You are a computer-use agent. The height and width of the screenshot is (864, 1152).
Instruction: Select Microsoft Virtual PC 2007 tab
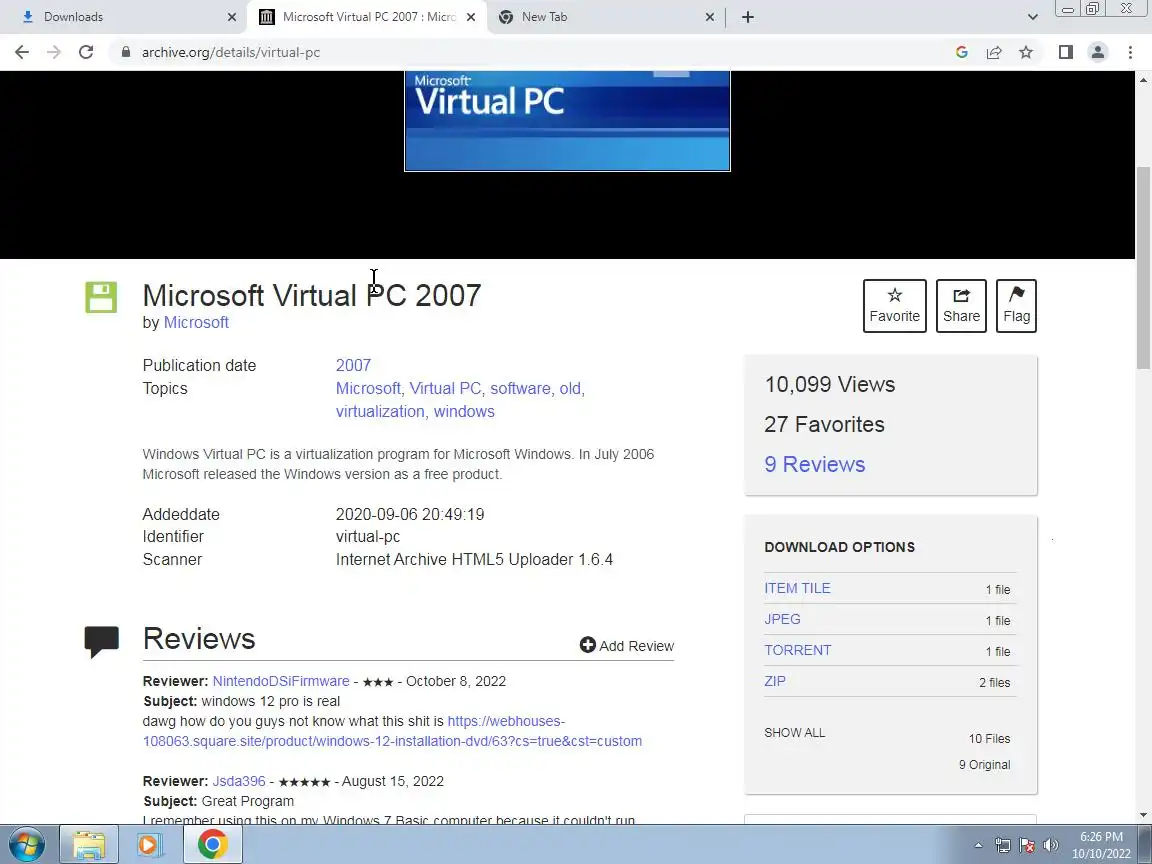click(x=369, y=16)
